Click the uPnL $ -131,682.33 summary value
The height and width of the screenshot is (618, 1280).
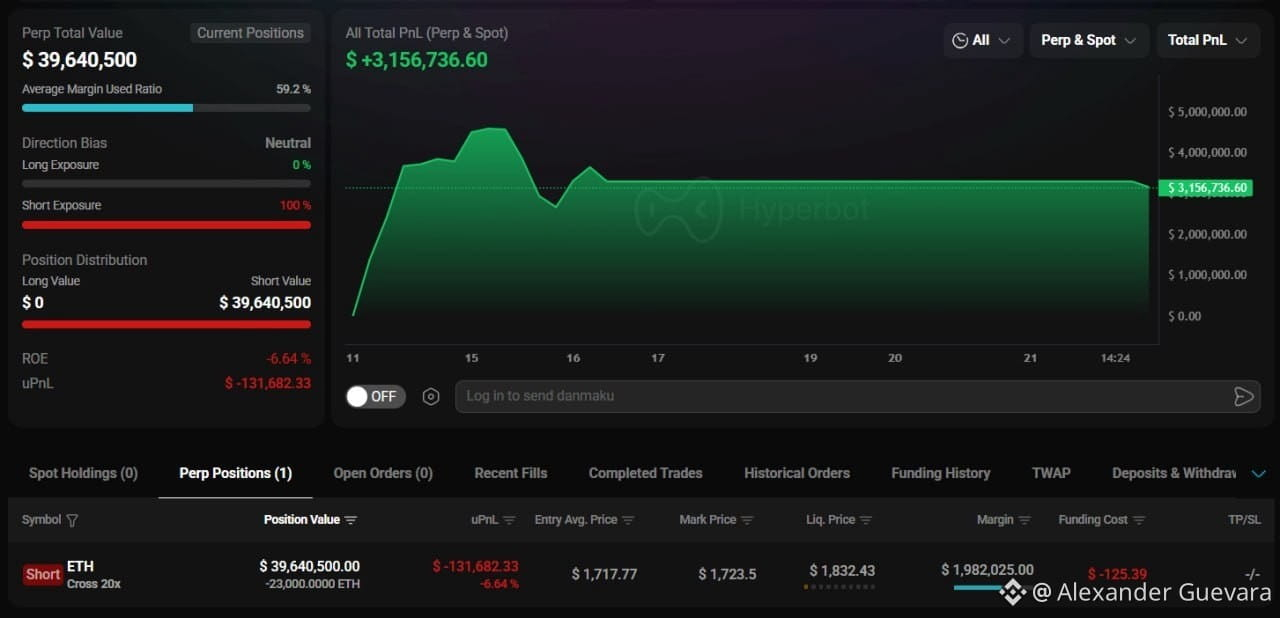[x=267, y=383]
